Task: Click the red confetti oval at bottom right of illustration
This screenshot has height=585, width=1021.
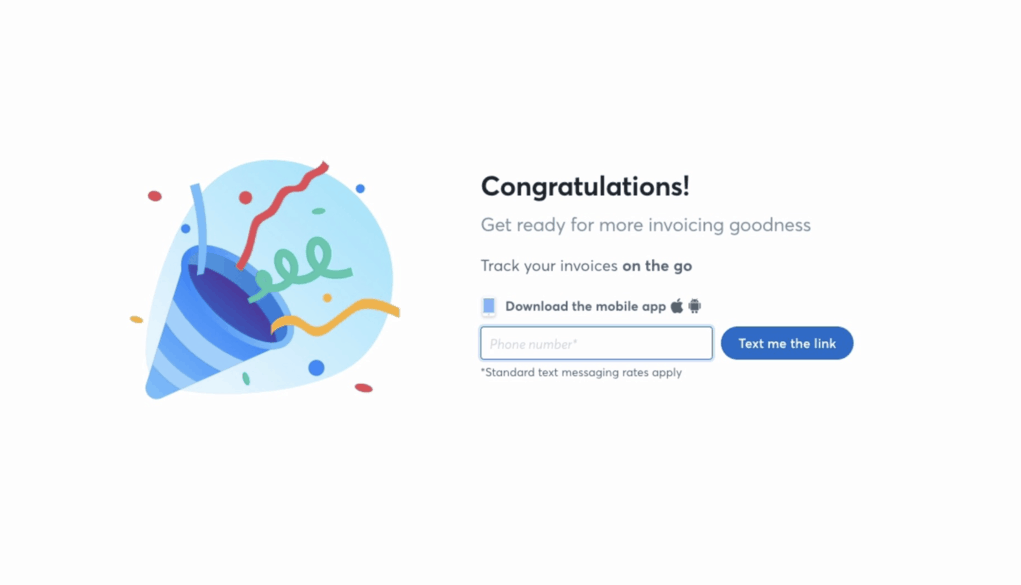Action: (363, 388)
